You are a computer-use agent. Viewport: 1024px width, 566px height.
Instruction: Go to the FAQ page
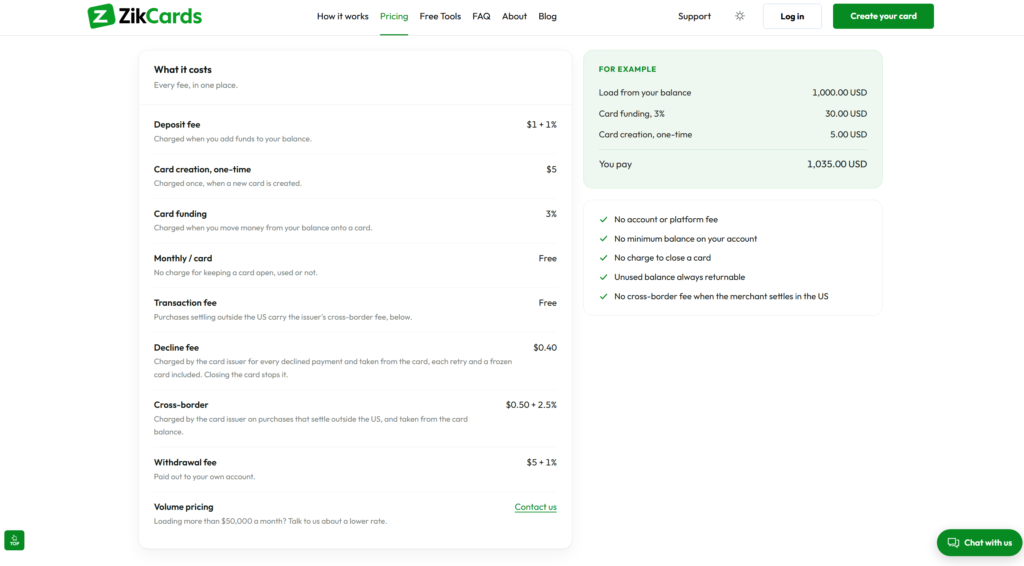point(481,16)
